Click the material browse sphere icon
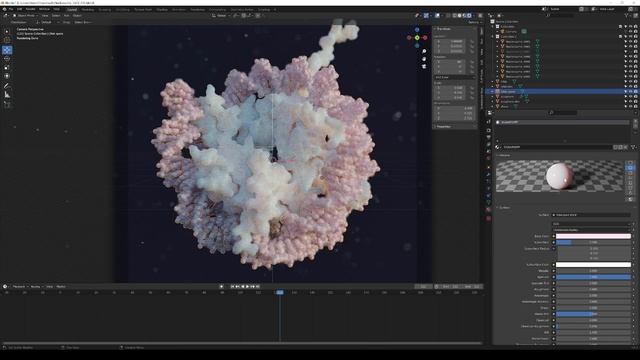This screenshot has width=640, height=360. 498,147
